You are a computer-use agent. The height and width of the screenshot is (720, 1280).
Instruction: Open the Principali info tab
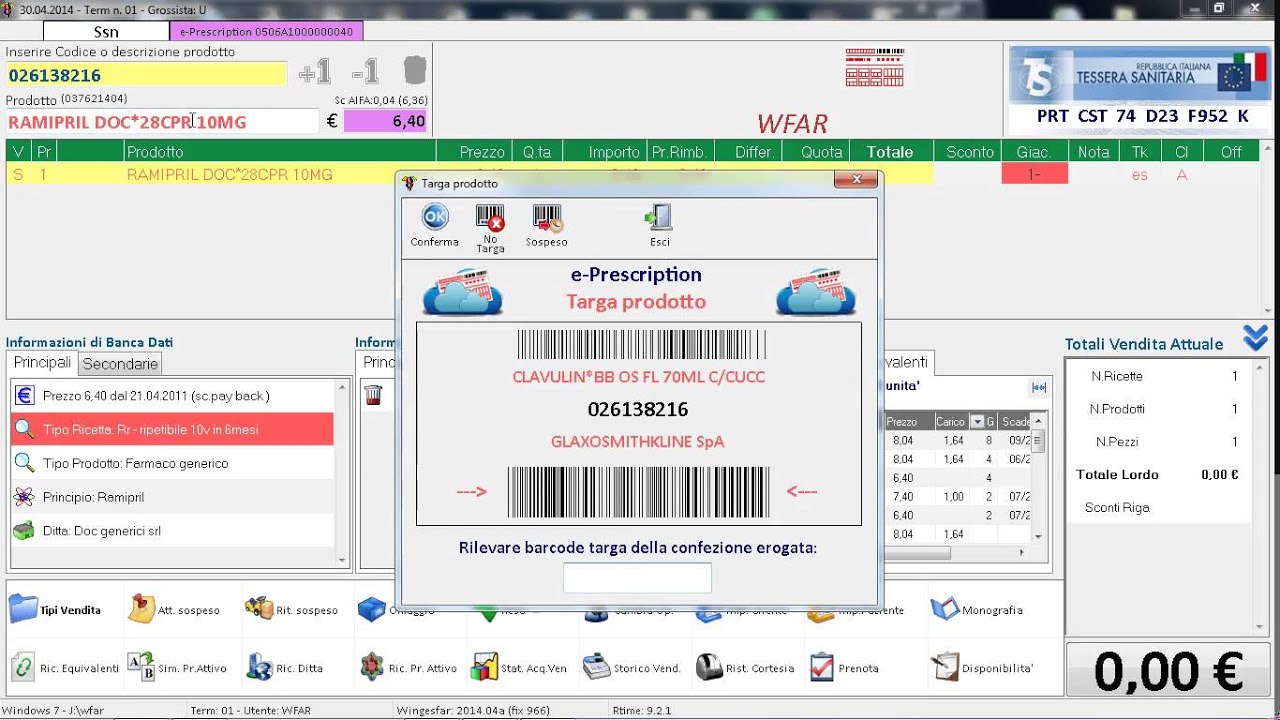(42, 363)
